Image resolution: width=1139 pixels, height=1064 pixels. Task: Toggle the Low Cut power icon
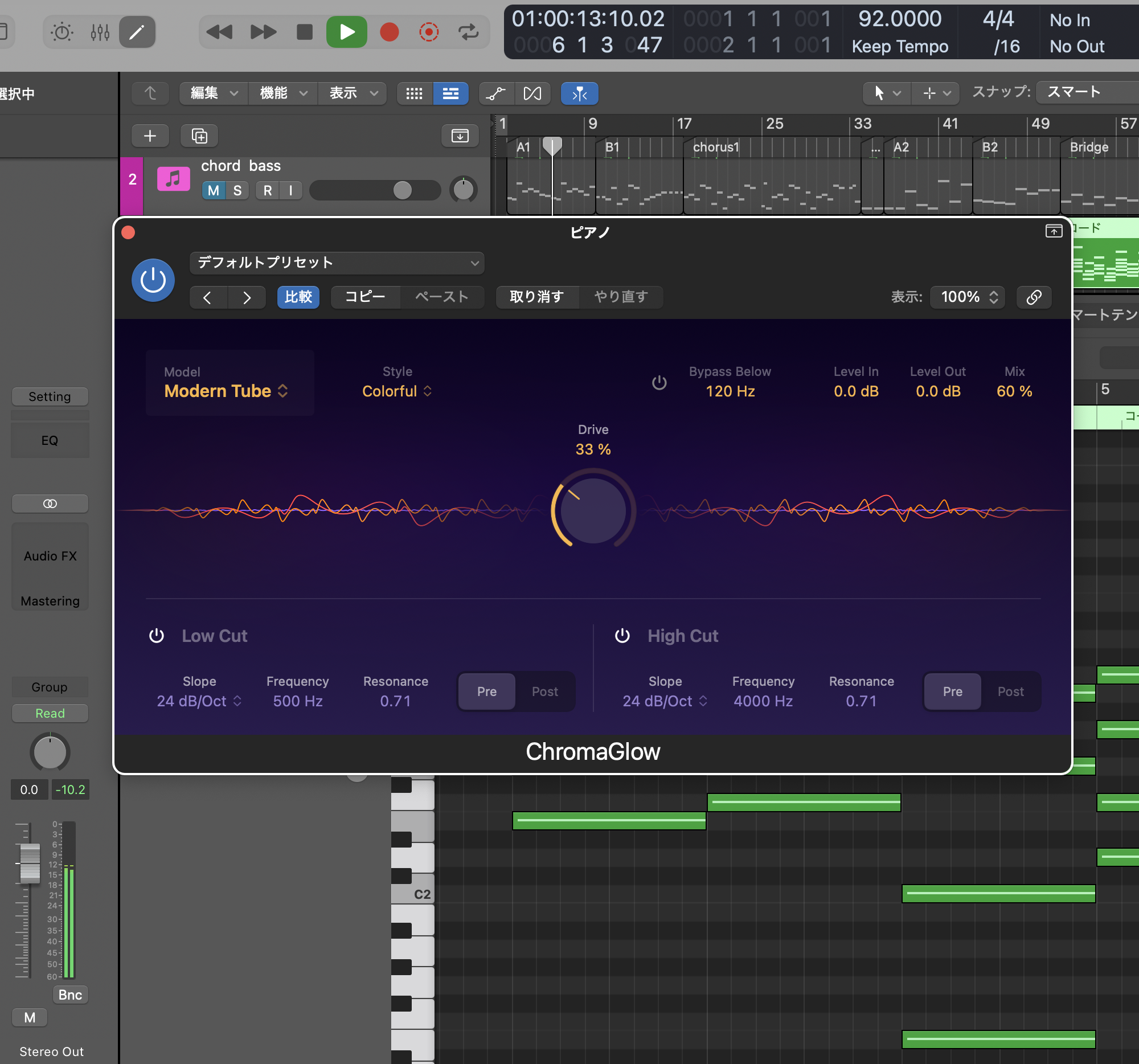tap(157, 636)
